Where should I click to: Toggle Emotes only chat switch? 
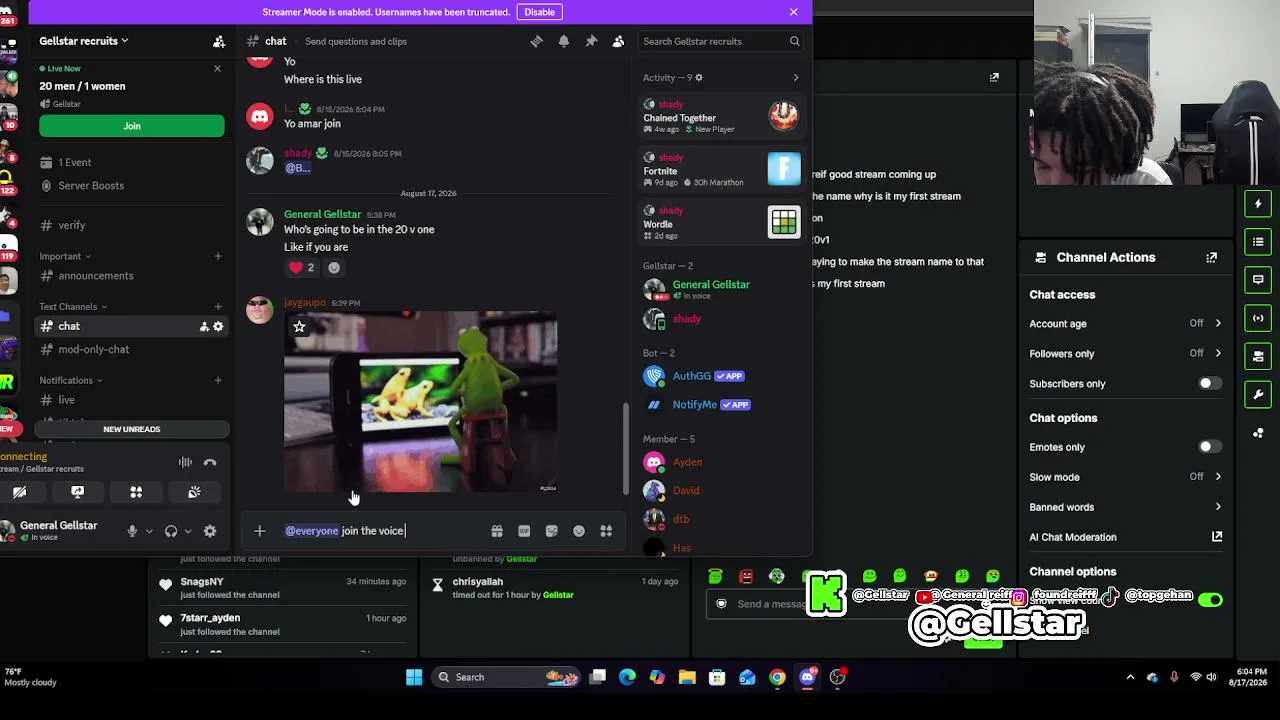coord(1210,447)
